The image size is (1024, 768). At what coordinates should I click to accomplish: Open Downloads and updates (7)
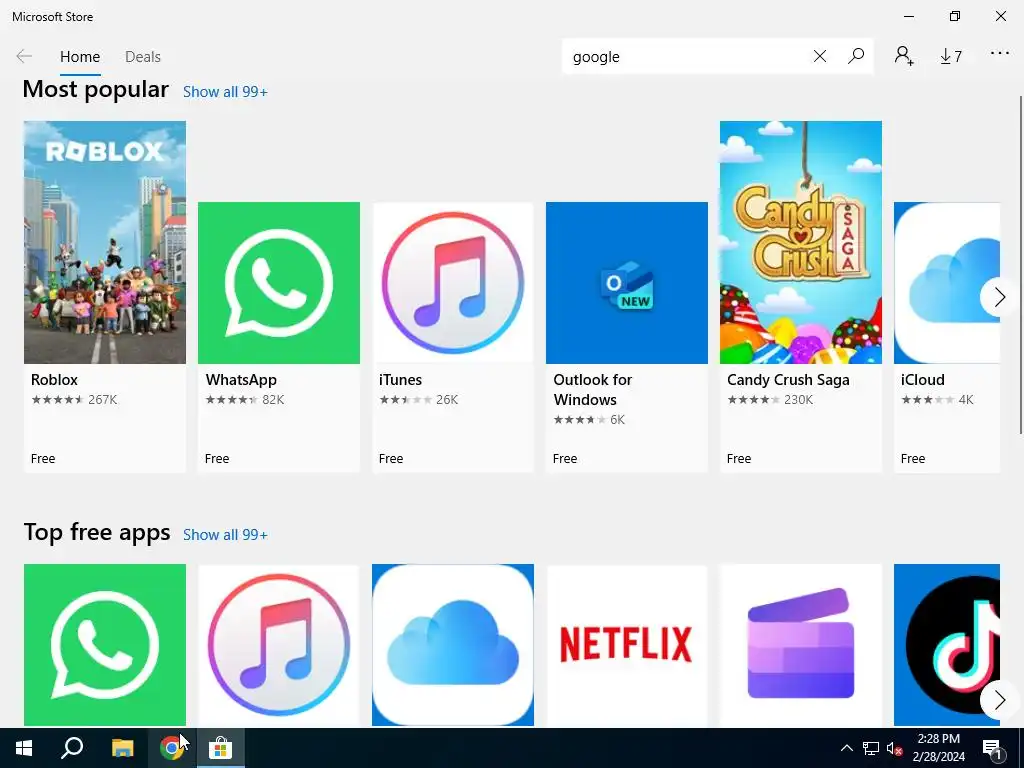[951, 57]
